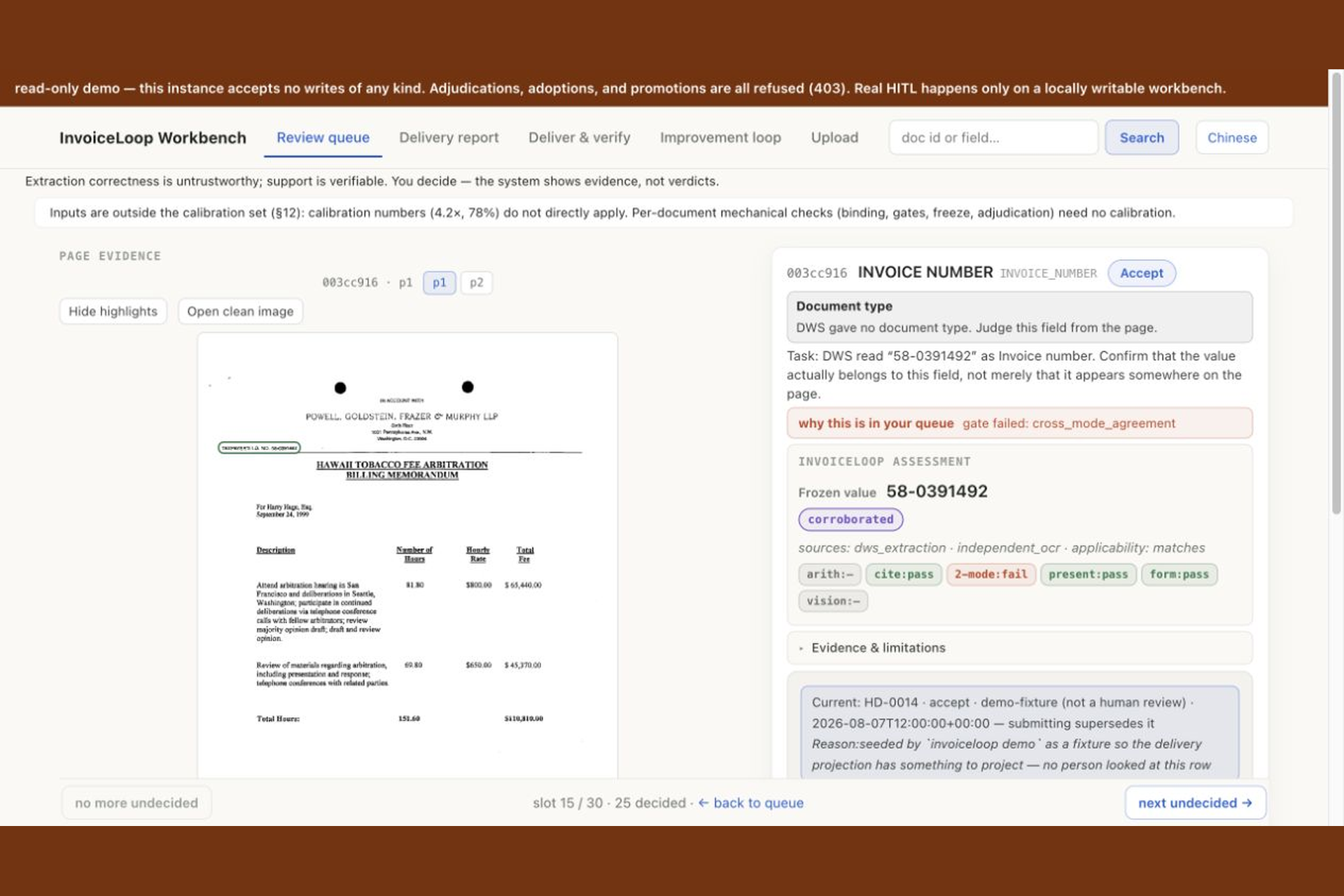The width and height of the screenshot is (1344, 896).
Task: Switch to the Upload tab
Action: click(834, 138)
